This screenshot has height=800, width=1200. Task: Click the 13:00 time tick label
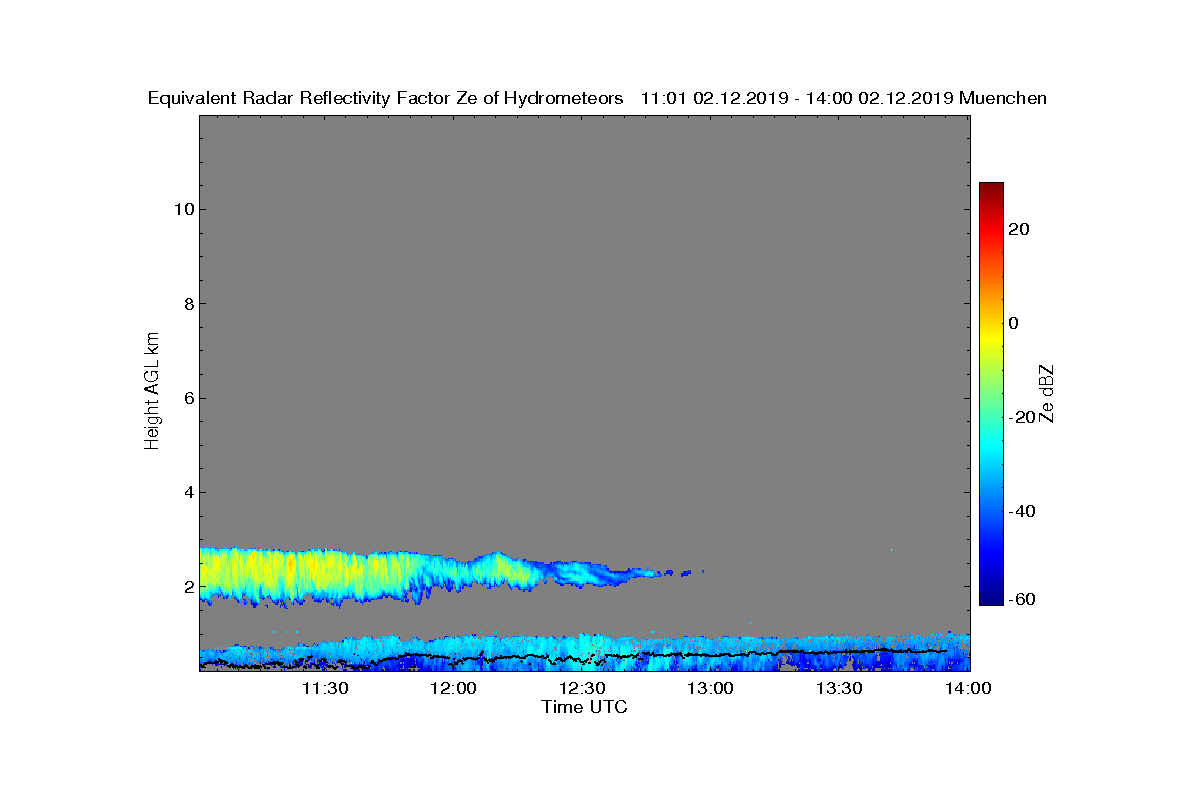coord(711,689)
